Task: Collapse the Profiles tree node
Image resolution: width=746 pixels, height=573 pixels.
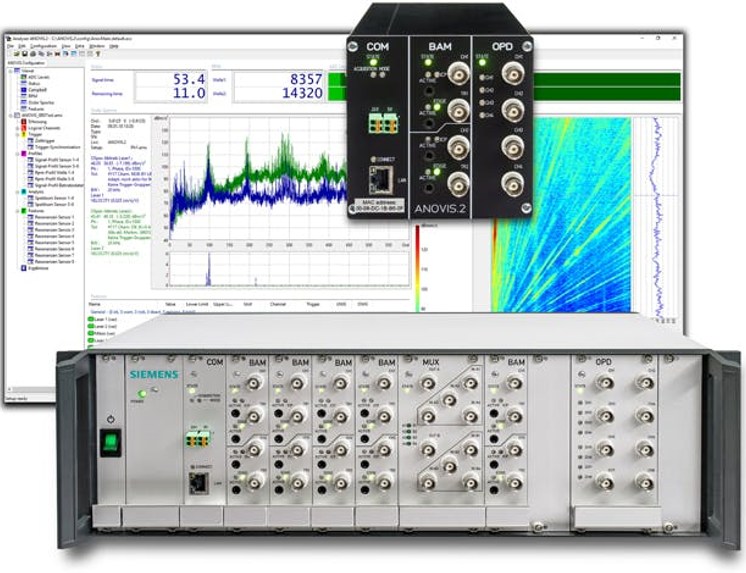Action: [18, 153]
